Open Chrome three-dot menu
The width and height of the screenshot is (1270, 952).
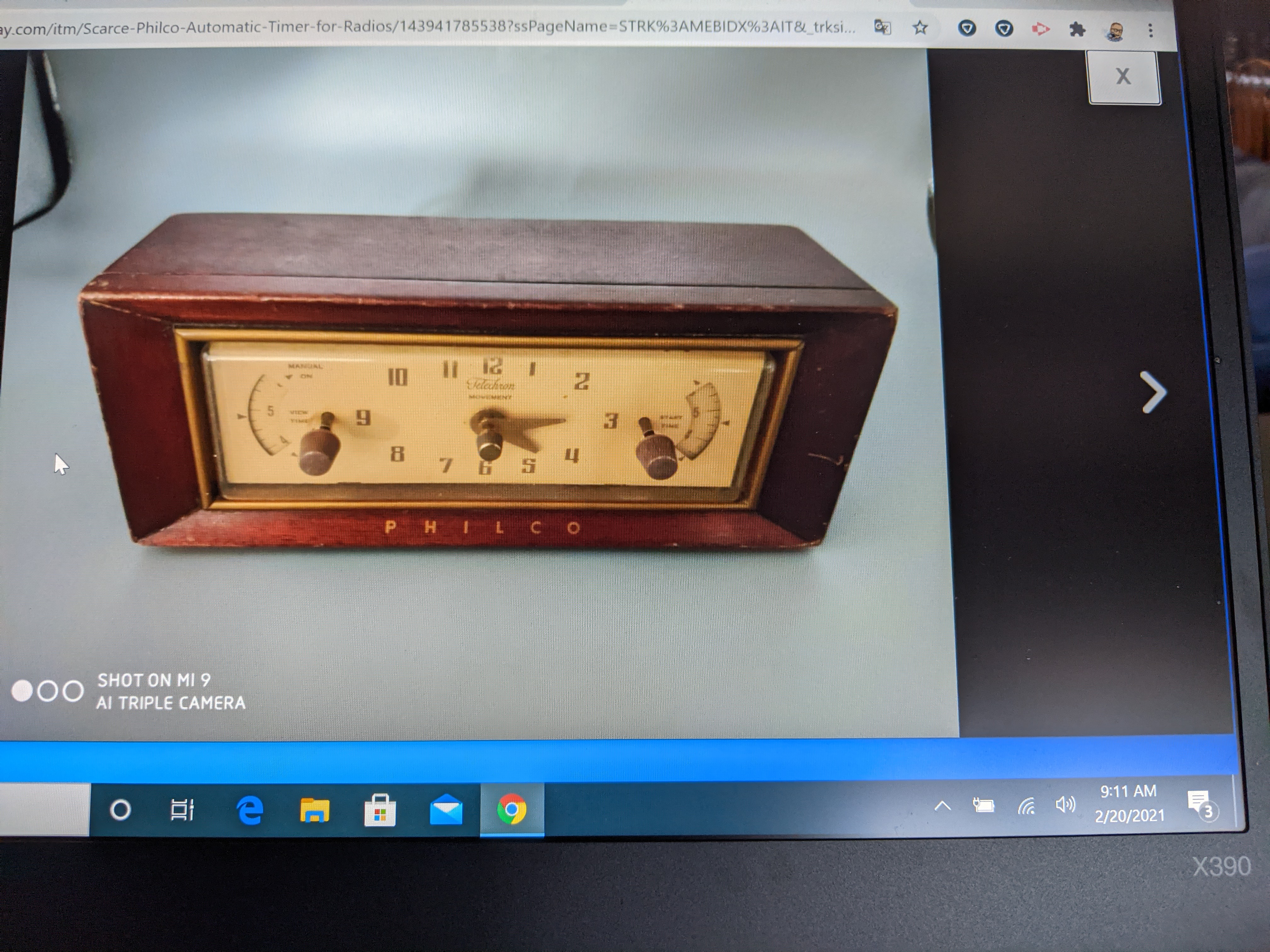point(1151,31)
